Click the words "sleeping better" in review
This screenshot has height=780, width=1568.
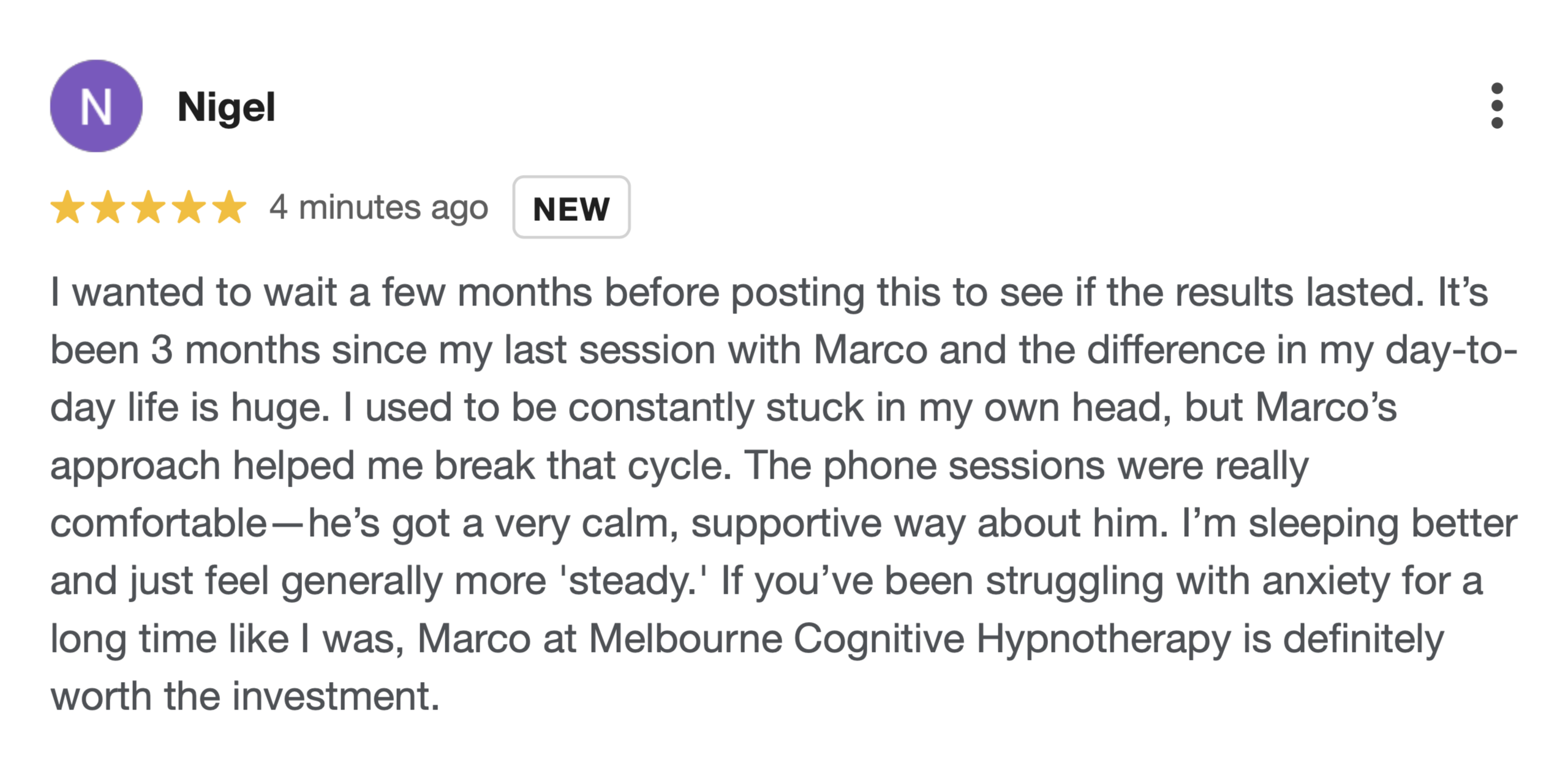coord(1382,523)
